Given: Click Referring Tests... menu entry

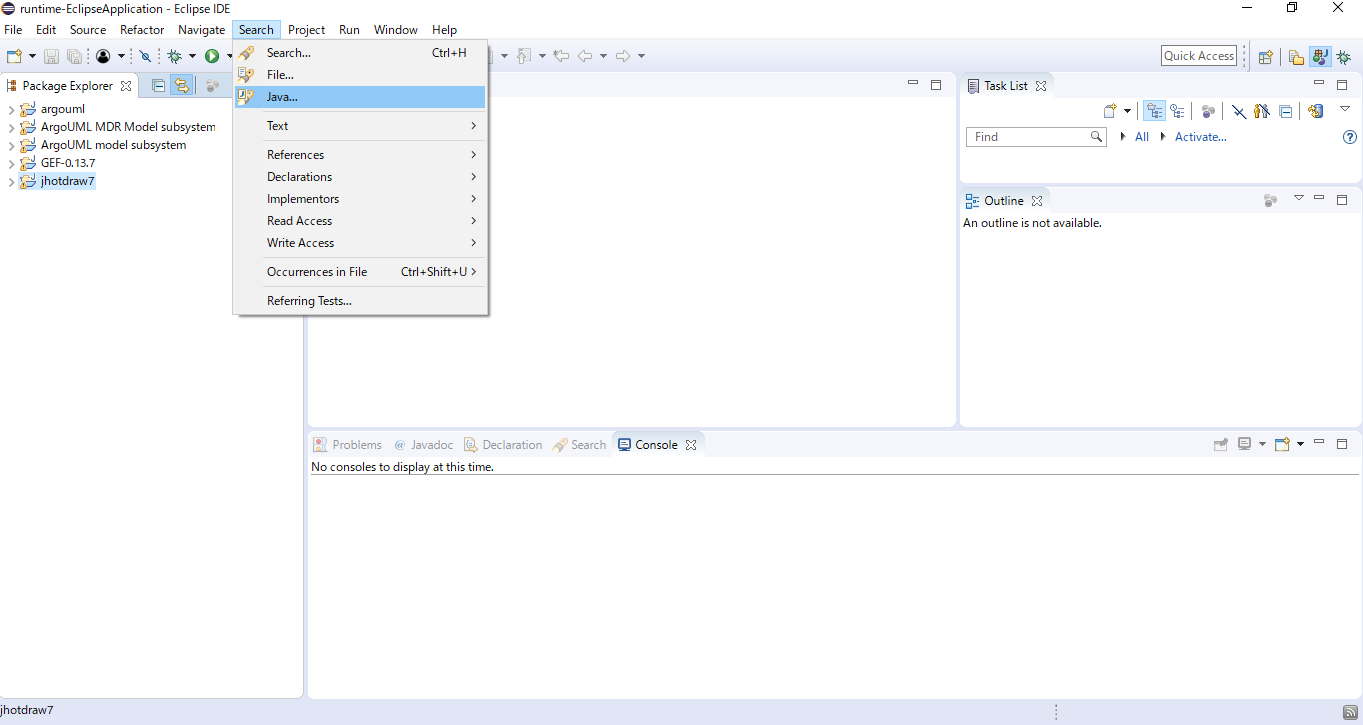Looking at the screenshot, I should 360,301.
